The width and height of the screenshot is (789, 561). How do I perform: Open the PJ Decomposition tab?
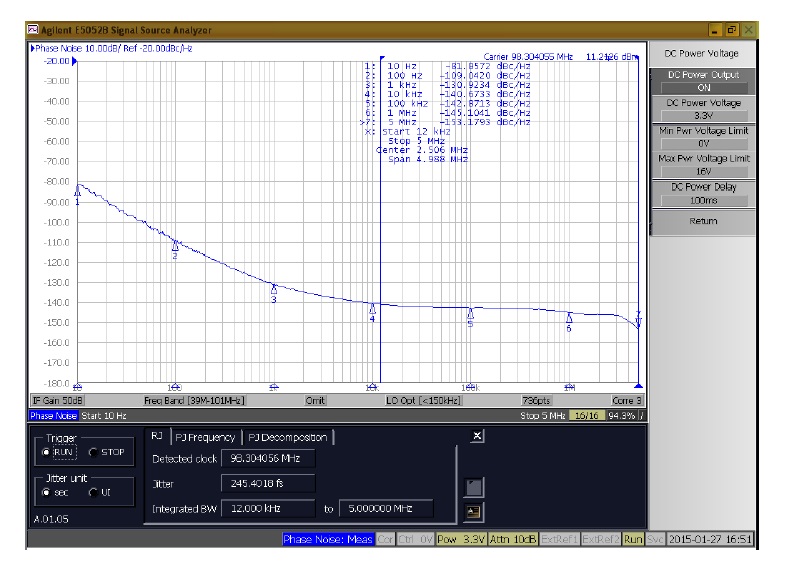[286, 437]
